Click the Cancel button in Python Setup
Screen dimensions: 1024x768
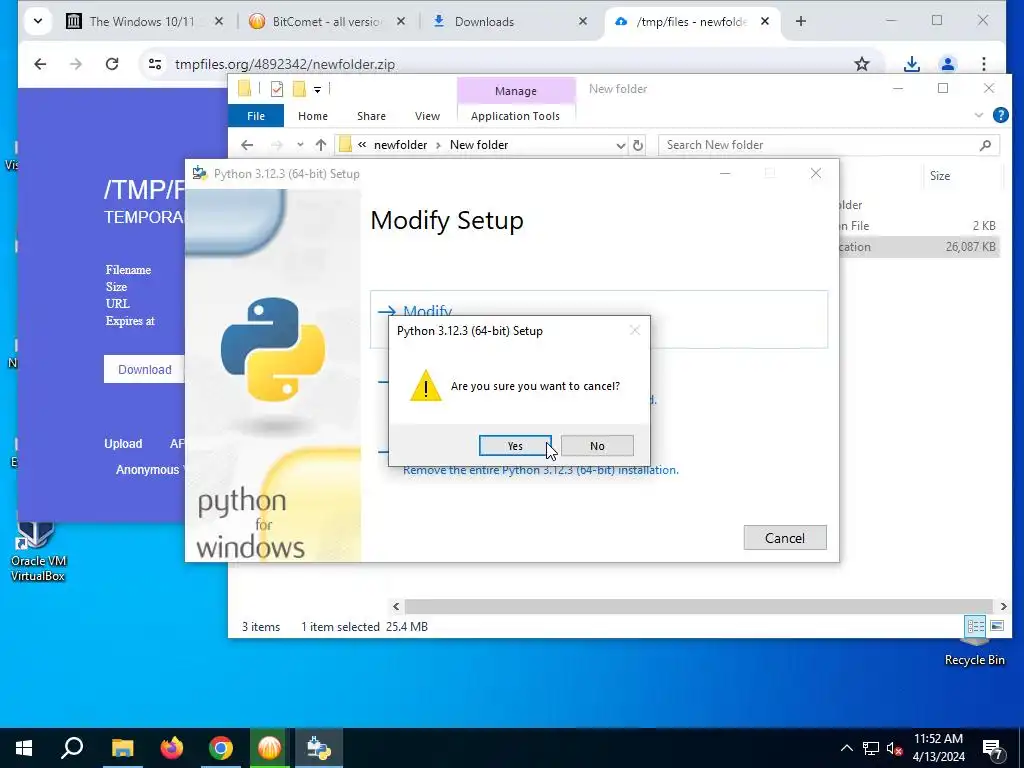pyautogui.click(x=785, y=538)
